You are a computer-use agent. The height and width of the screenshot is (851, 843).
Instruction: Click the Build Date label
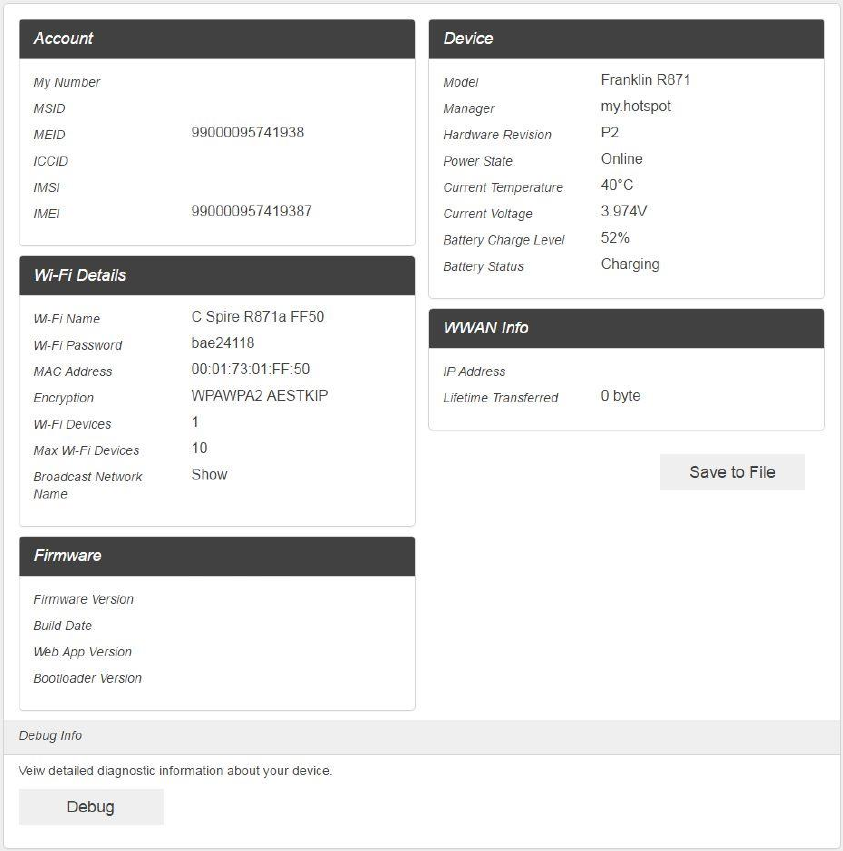[62, 626]
